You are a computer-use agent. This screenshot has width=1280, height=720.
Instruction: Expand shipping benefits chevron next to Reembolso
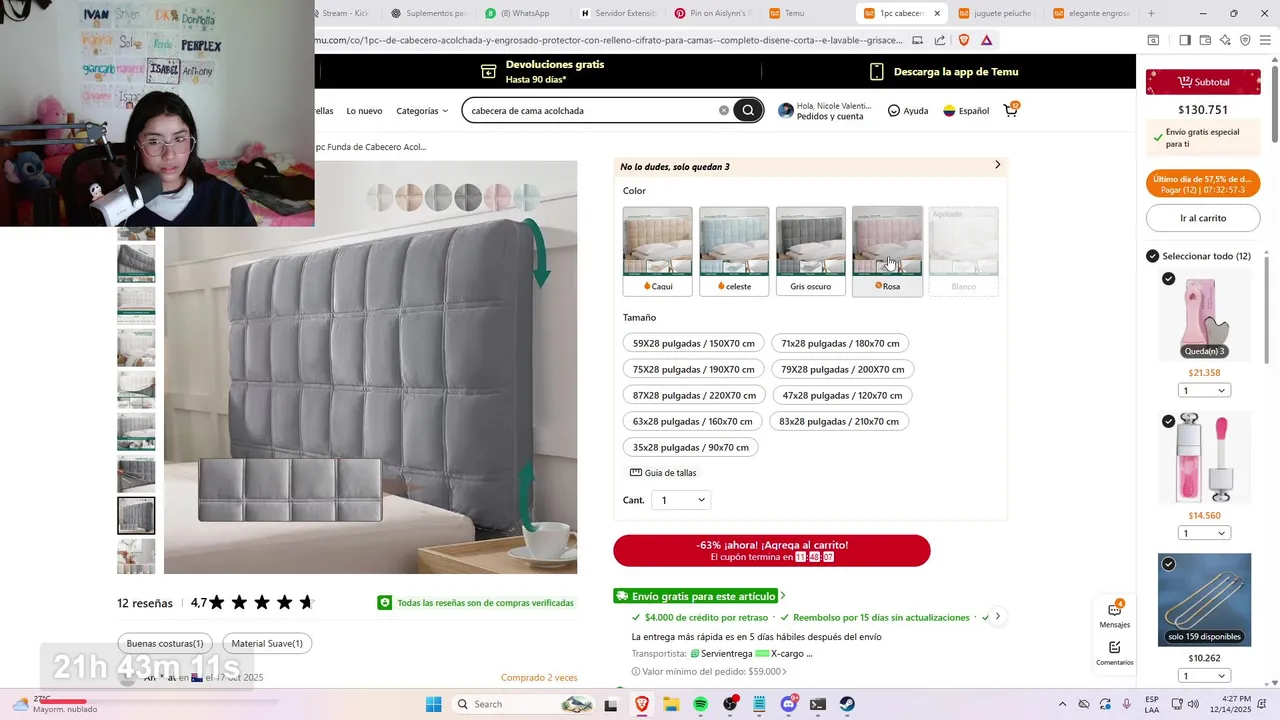(997, 616)
